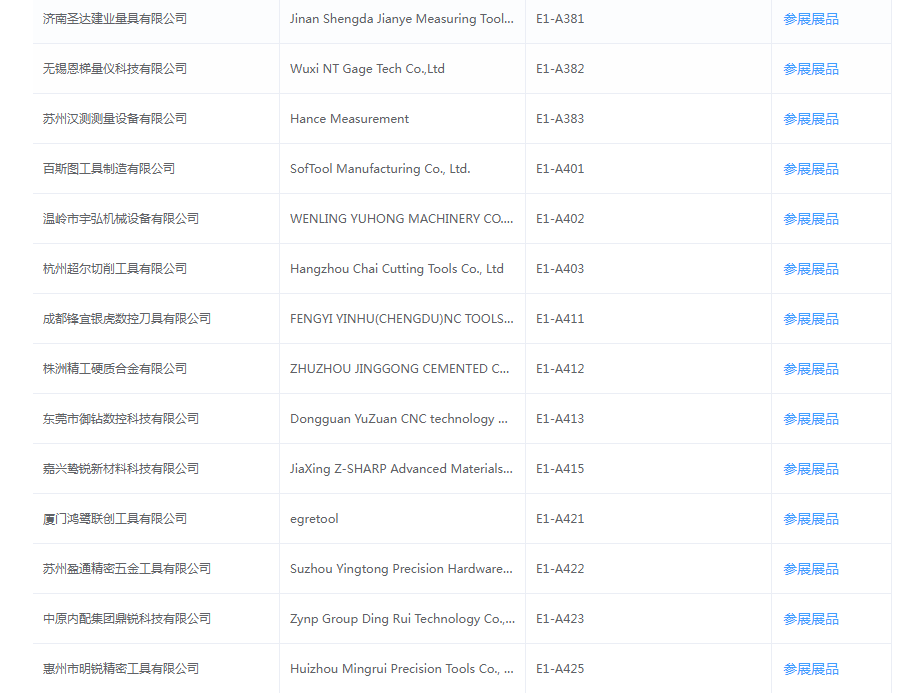The width and height of the screenshot is (907, 693).
Task: Click booth number E1-A423
Action: coord(560,619)
